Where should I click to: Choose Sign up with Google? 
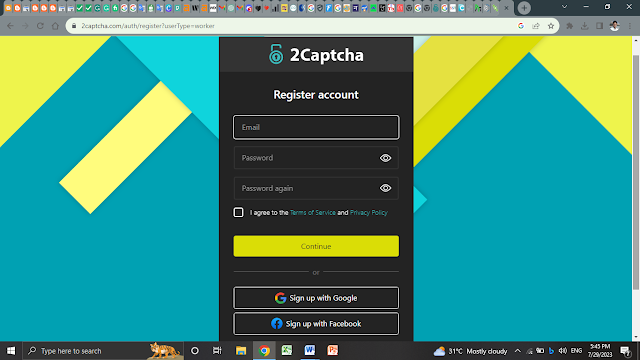pyautogui.click(x=316, y=298)
